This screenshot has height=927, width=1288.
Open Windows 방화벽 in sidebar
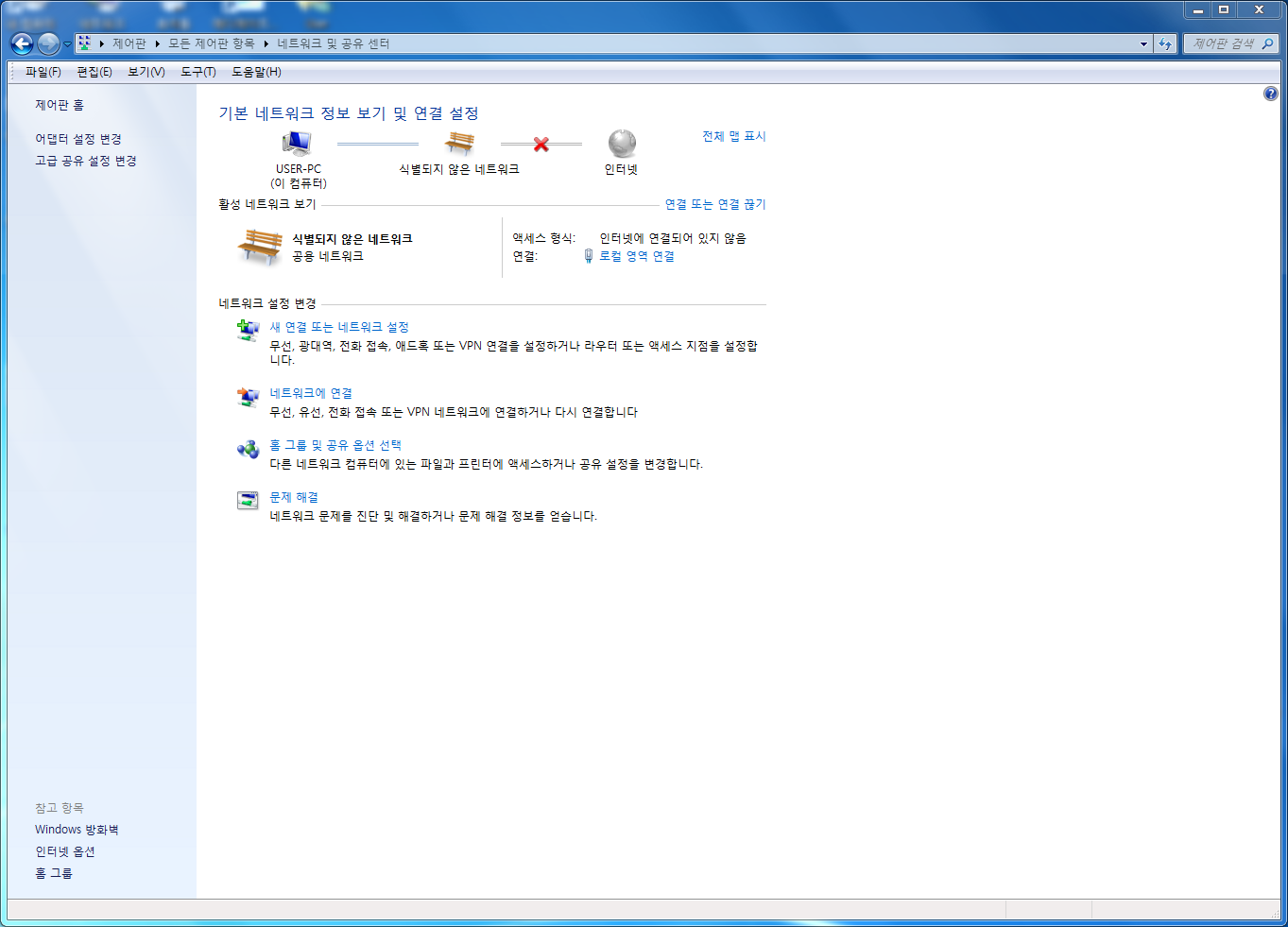(x=77, y=830)
